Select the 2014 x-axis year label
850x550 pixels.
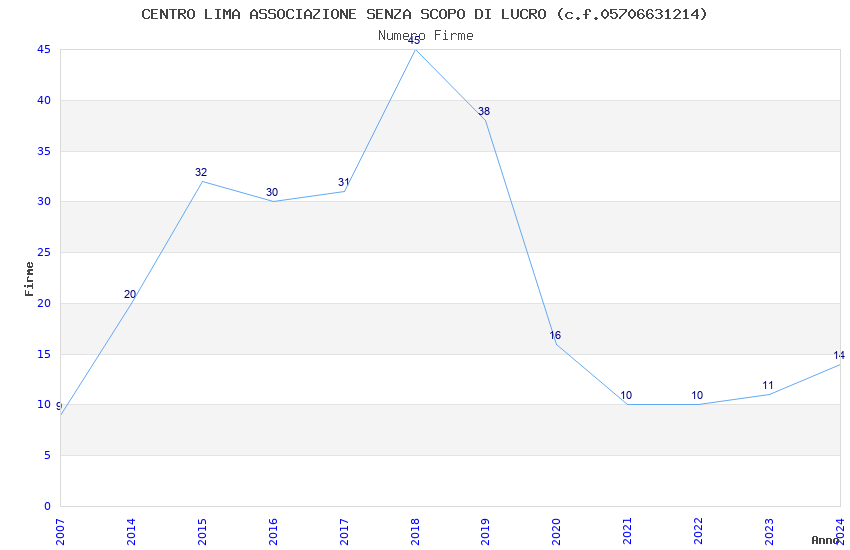coord(131,532)
